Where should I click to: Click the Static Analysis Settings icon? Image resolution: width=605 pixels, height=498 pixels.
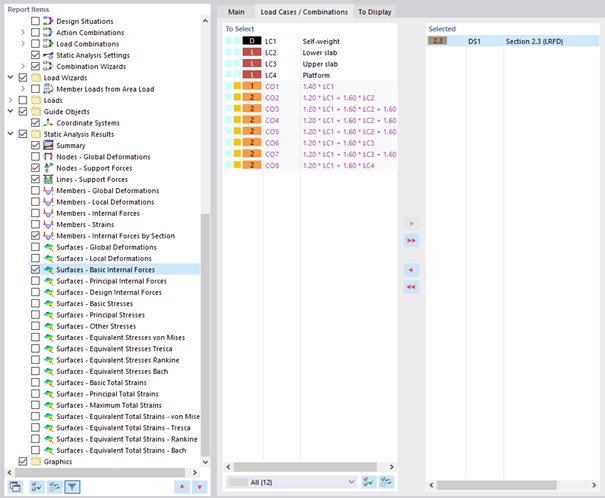tap(48, 55)
